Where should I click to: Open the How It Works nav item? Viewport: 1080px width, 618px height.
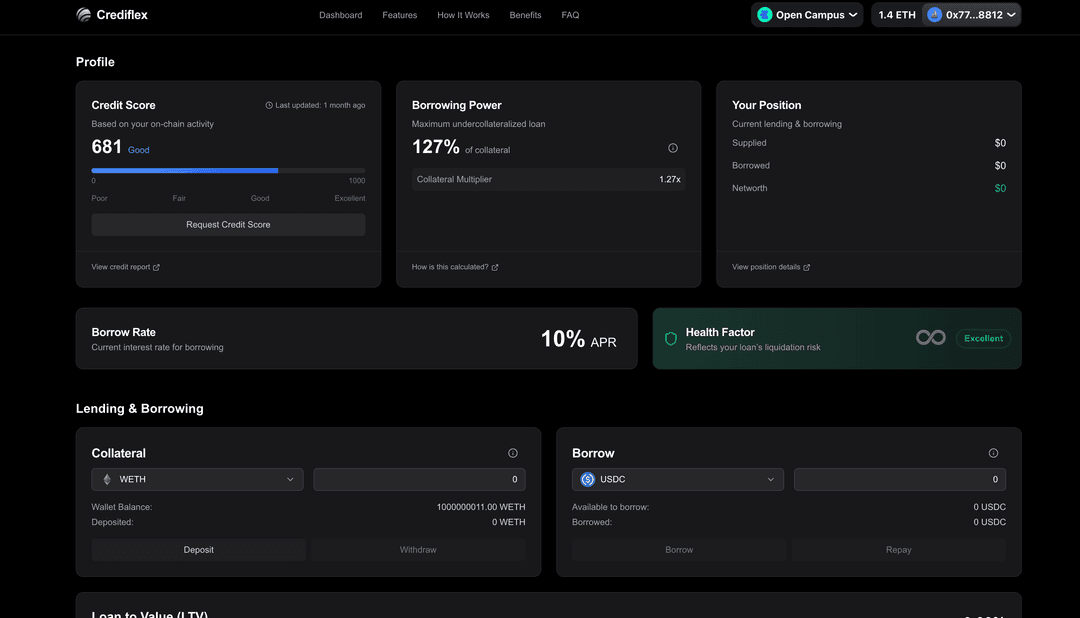(x=463, y=15)
